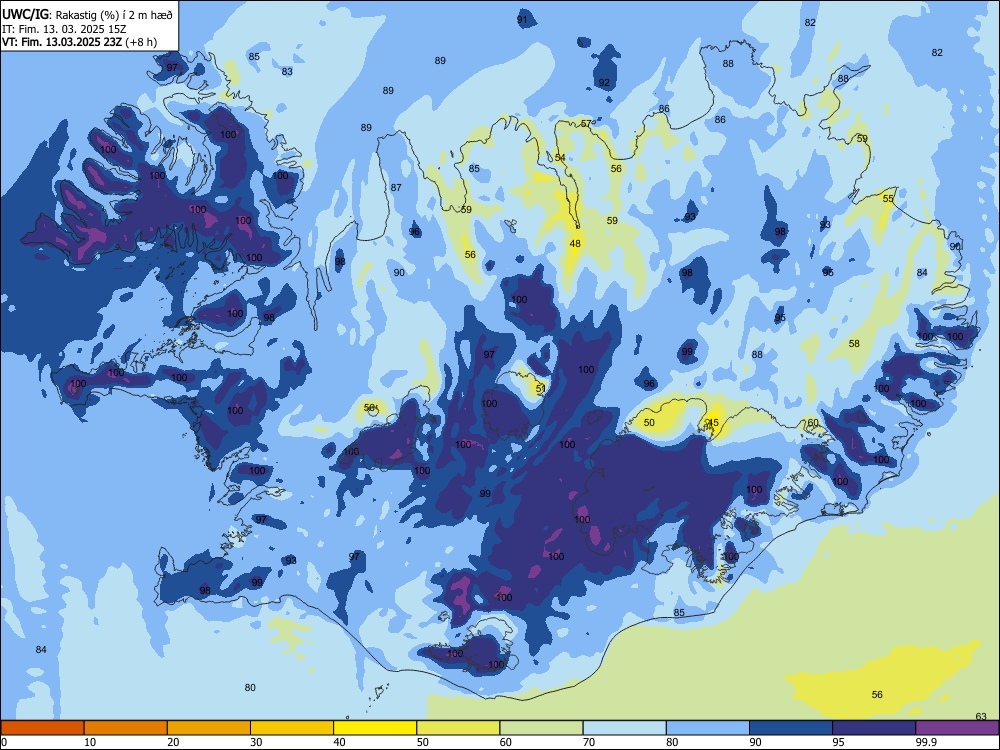Click the '50' value in the yellow area
1000x750 pixels.
pos(649,423)
